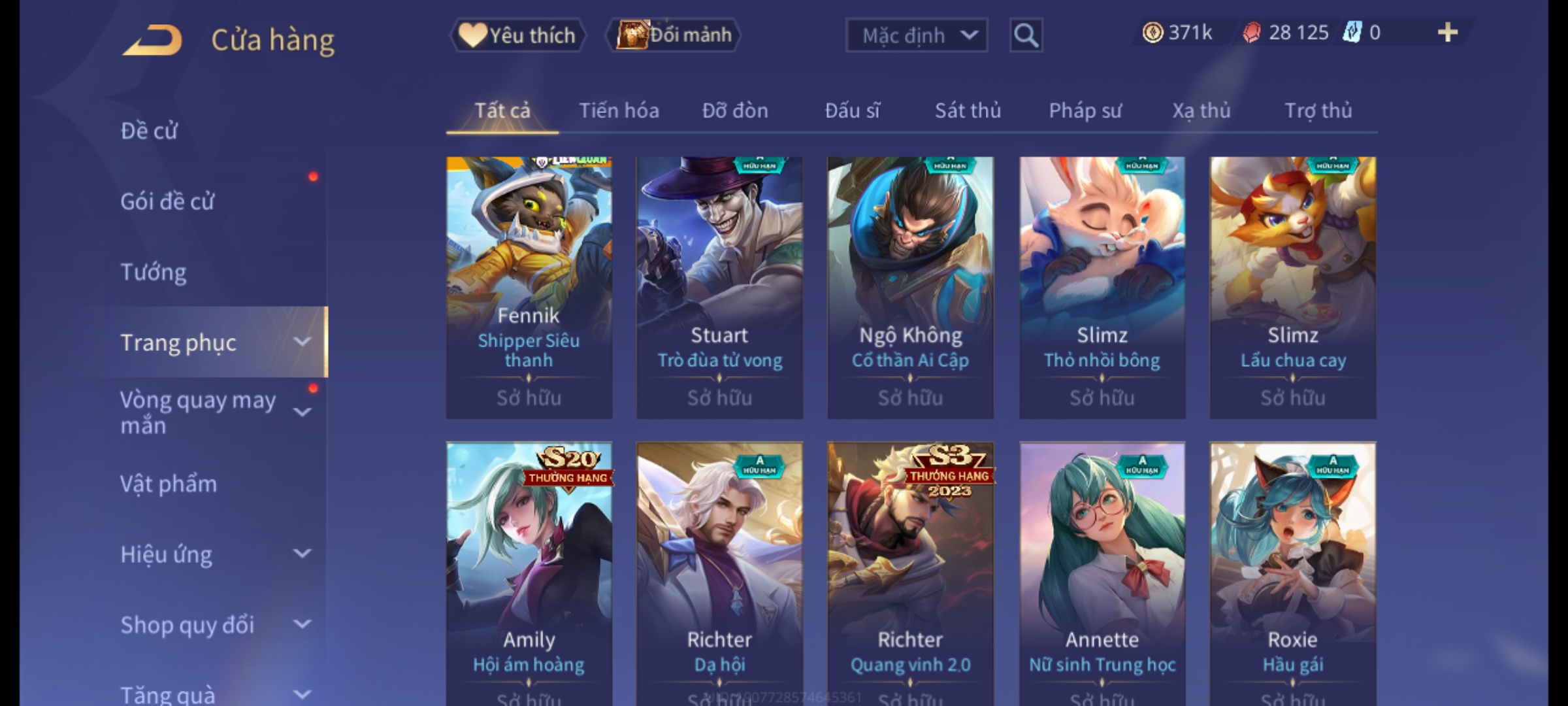Switch to the Tiến hóa tab
Screen dimensions: 1568x706
click(x=619, y=110)
